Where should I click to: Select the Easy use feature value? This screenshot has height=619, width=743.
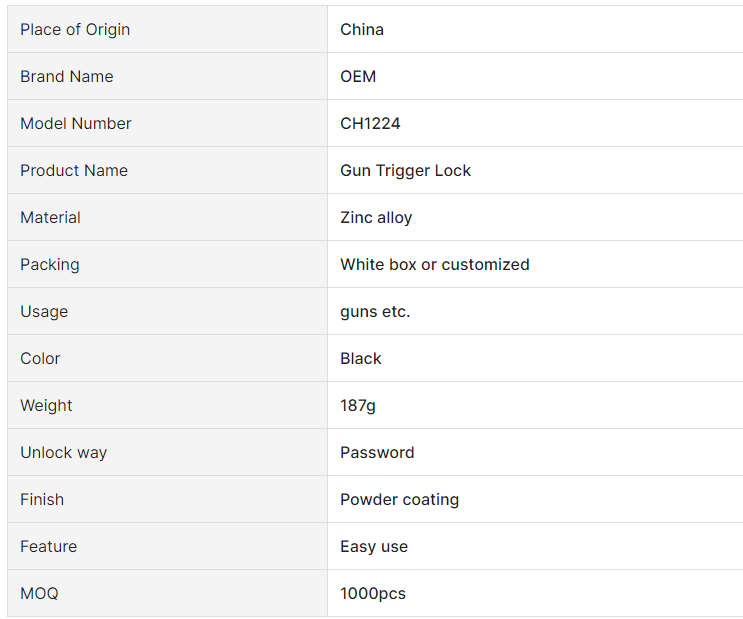[x=374, y=546]
